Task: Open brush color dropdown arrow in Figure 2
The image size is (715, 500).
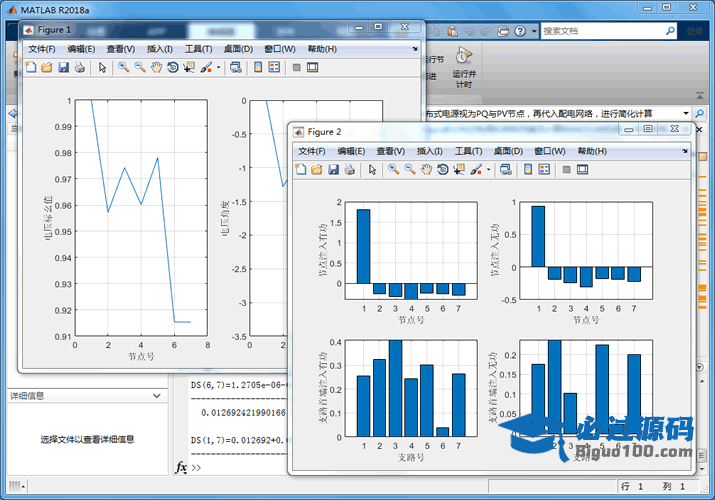Action: [488, 170]
